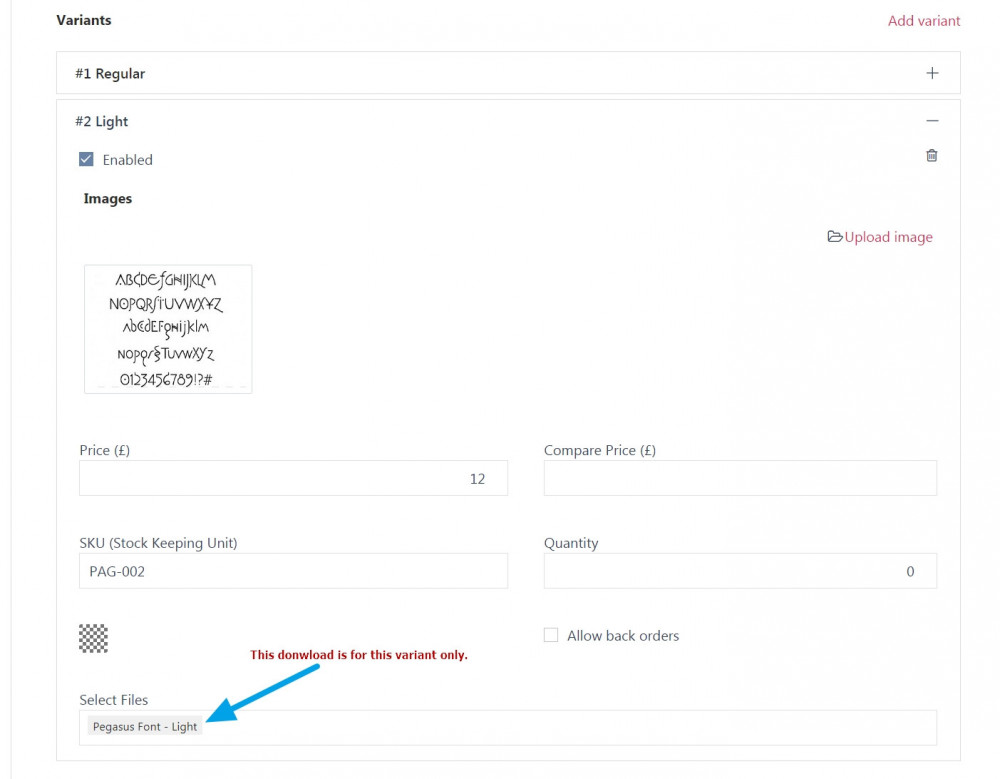Click into the Price (£) field
The image size is (1000, 779).
click(293, 478)
